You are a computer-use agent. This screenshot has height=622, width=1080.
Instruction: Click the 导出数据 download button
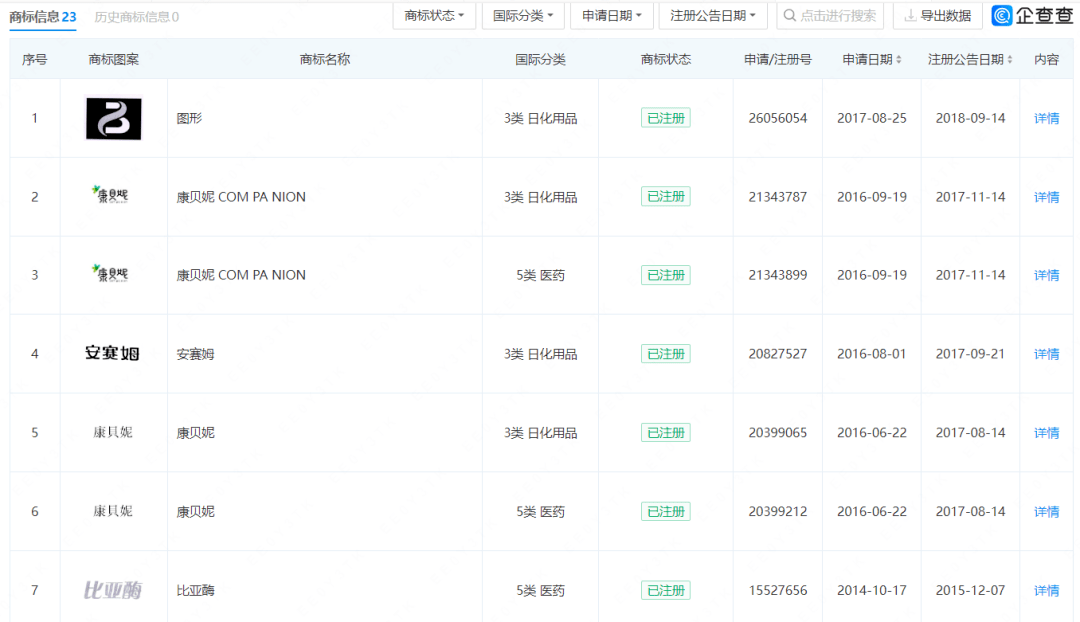coord(936,16)
